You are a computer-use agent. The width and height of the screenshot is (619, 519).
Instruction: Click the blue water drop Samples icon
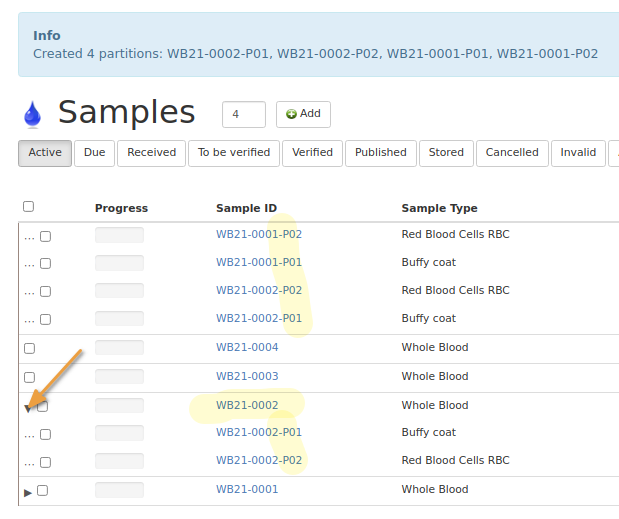tap(32, 114)
